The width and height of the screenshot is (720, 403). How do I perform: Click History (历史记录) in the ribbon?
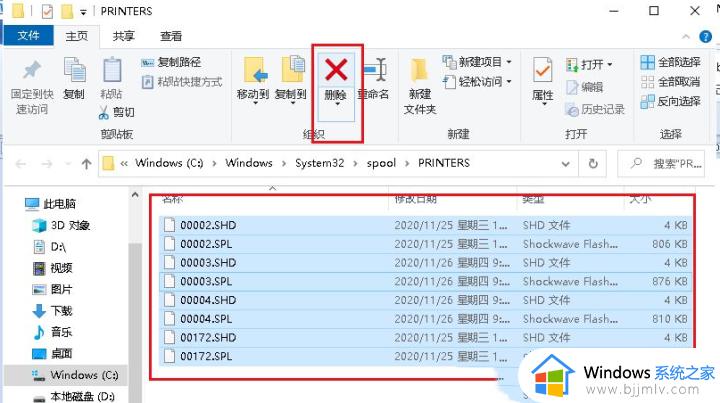point(595,109)
